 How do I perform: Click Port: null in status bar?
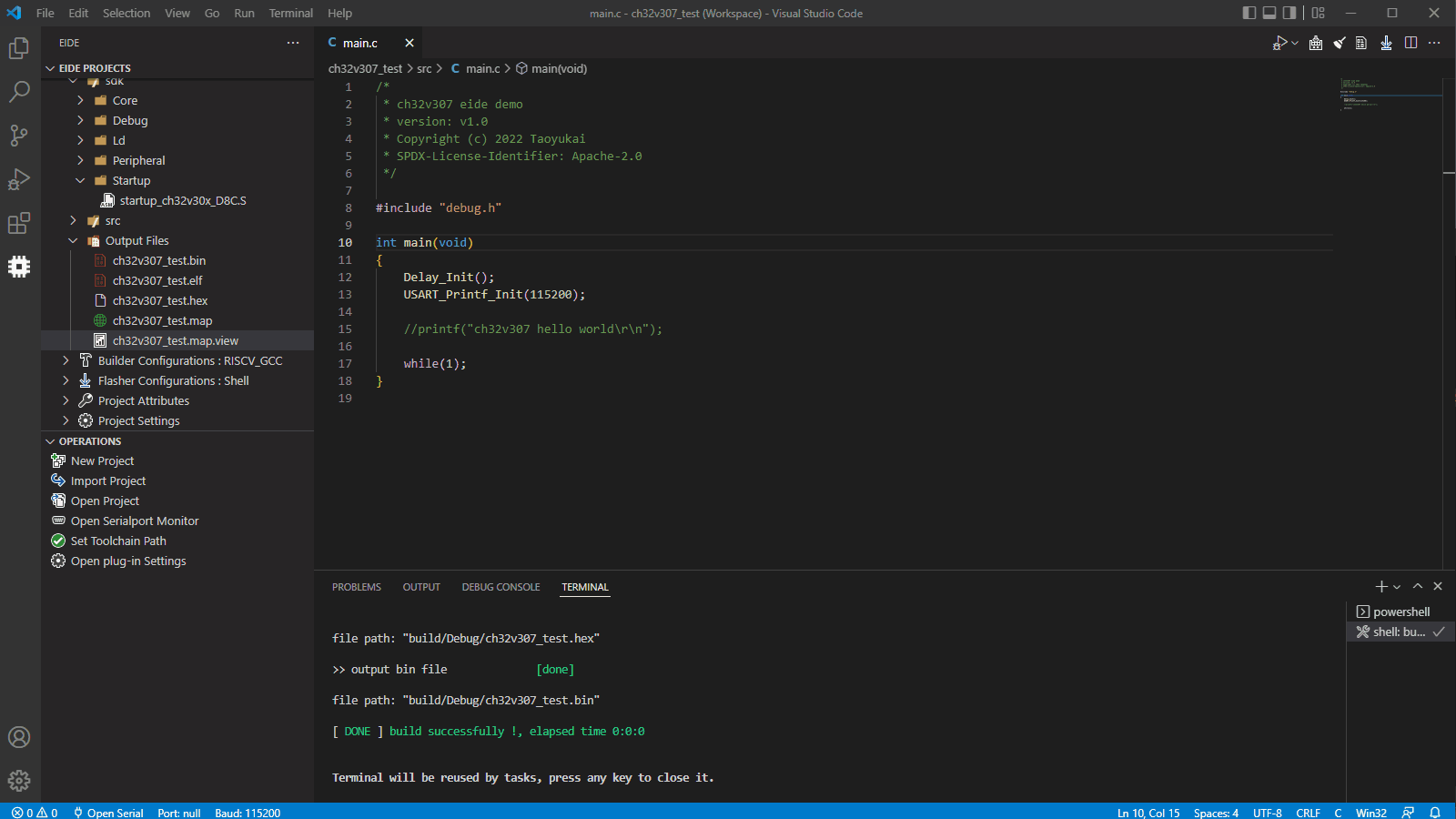pos(178,813)
